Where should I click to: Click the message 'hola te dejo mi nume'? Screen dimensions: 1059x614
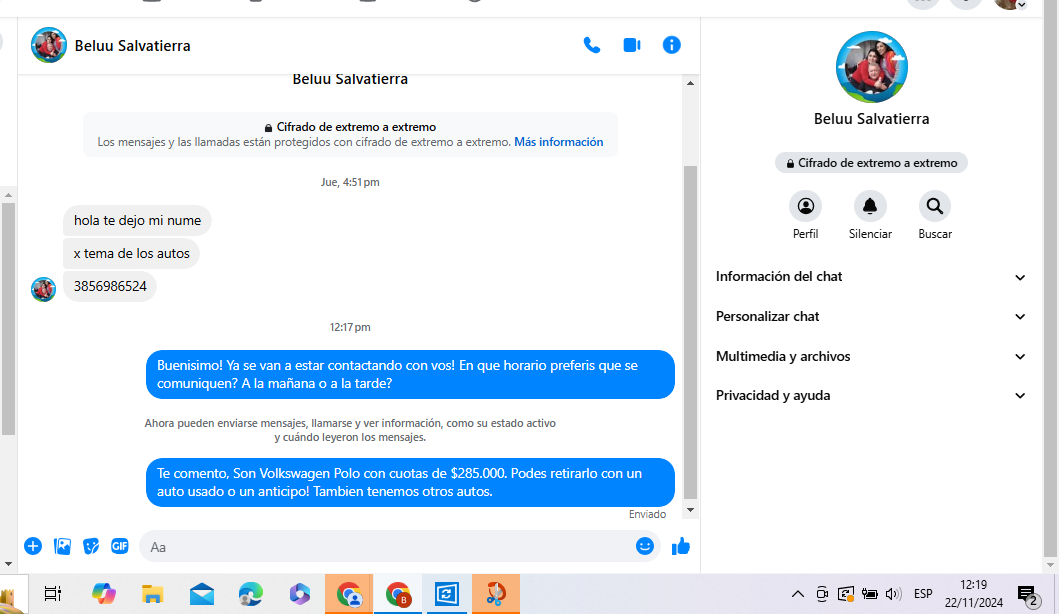pyautogui.click(x=137, y=220)
